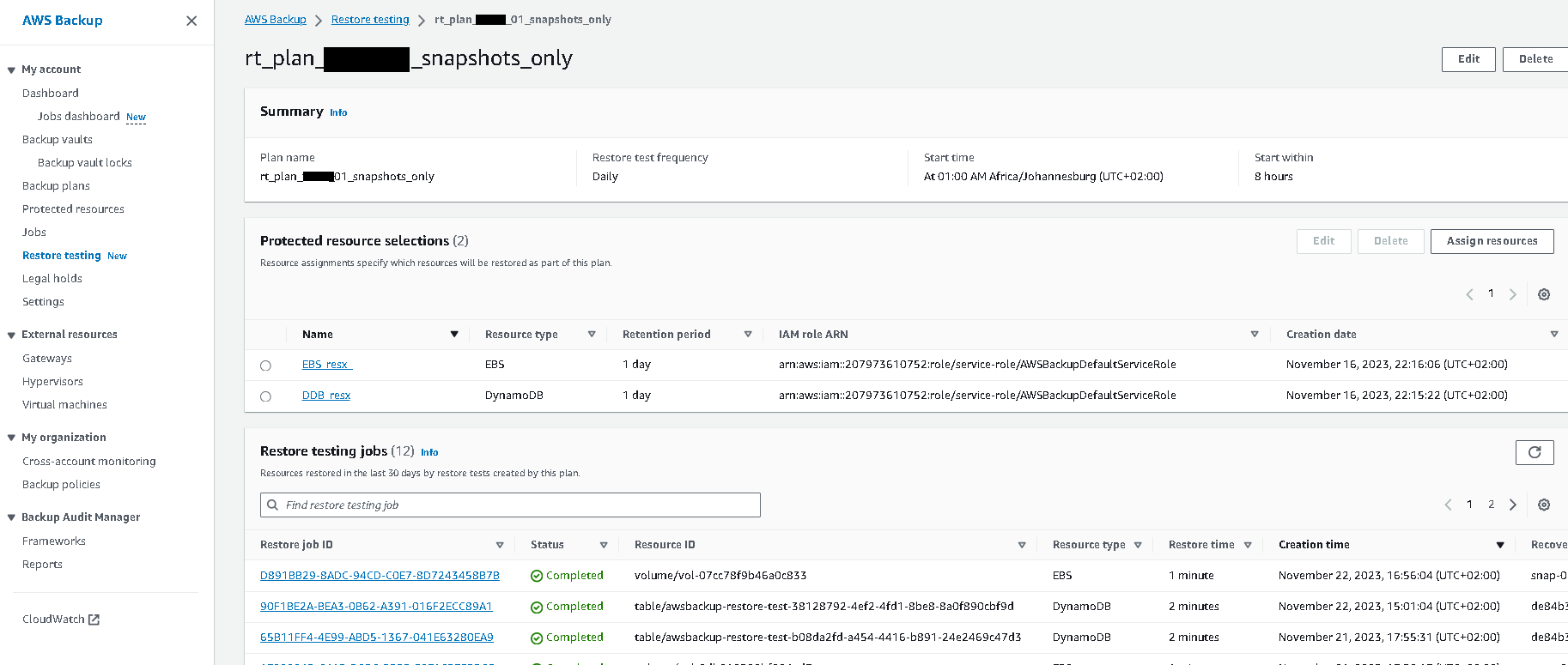This screenshot has width=1568, height=665.
Task: Click Completed status icon for D891BB29 job
Action: (x=537, y=576)
